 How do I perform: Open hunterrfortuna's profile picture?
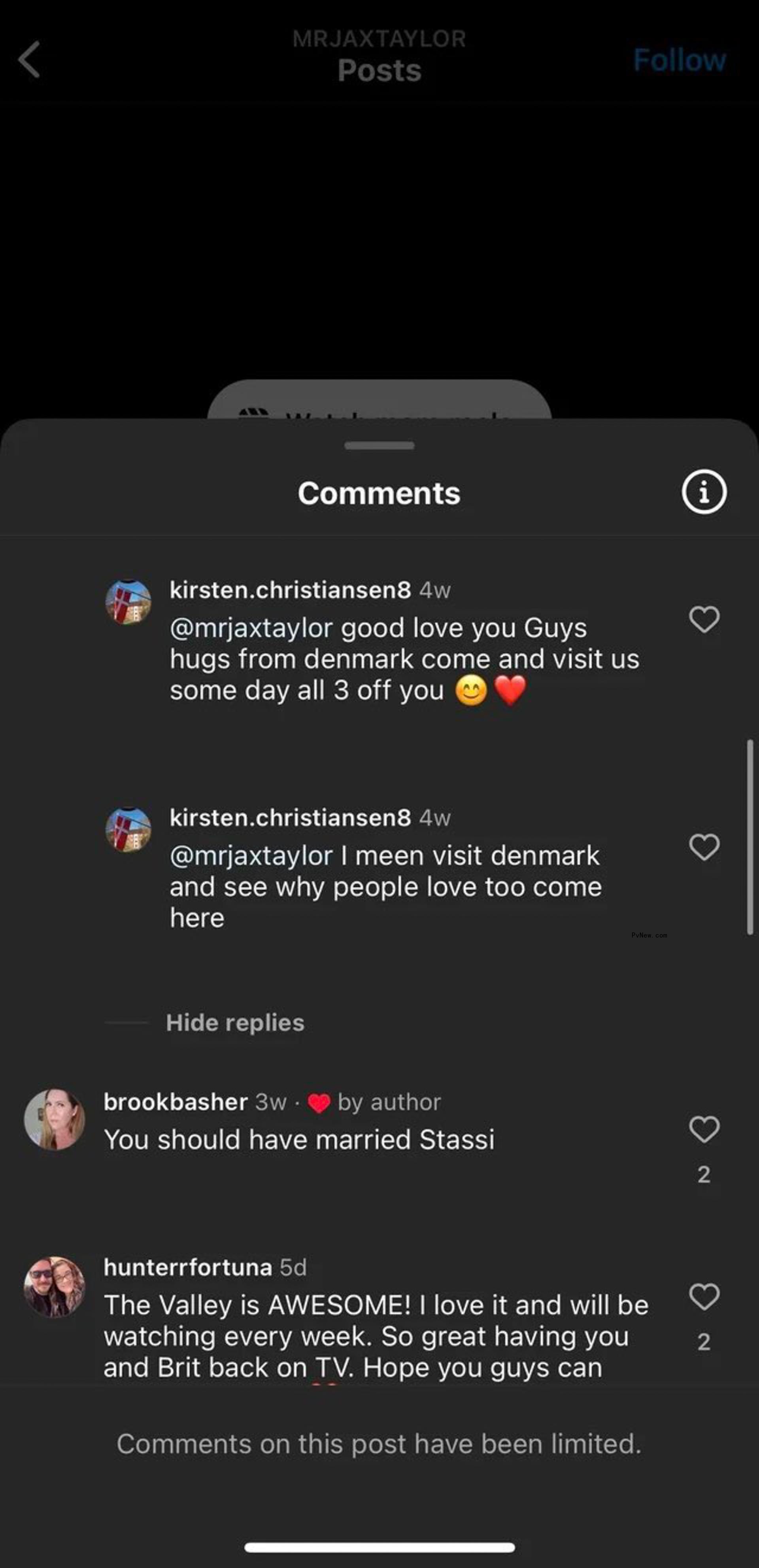pos(55,1287)
